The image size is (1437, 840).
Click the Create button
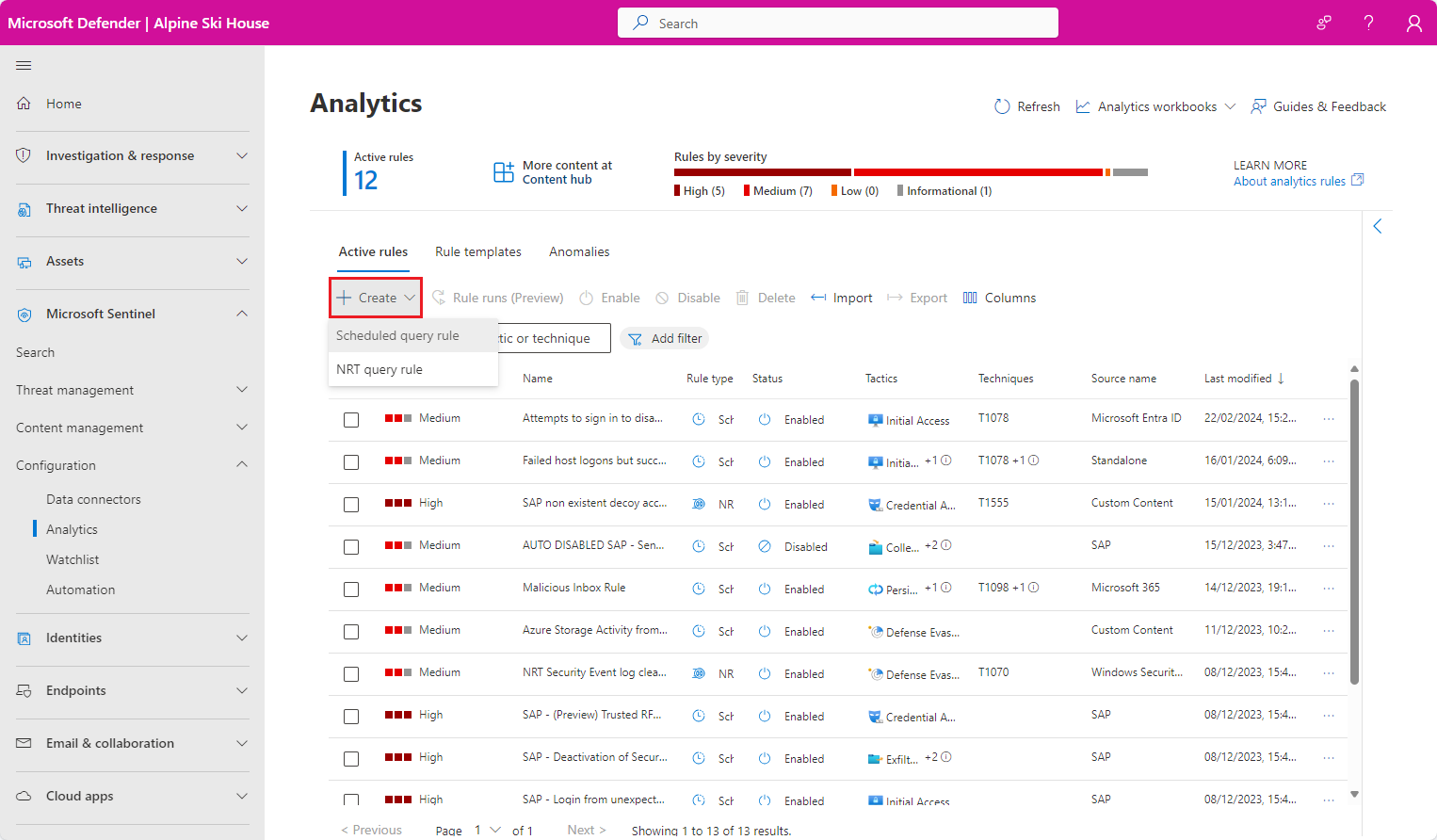pyautogui.click(x=376, y=298)
